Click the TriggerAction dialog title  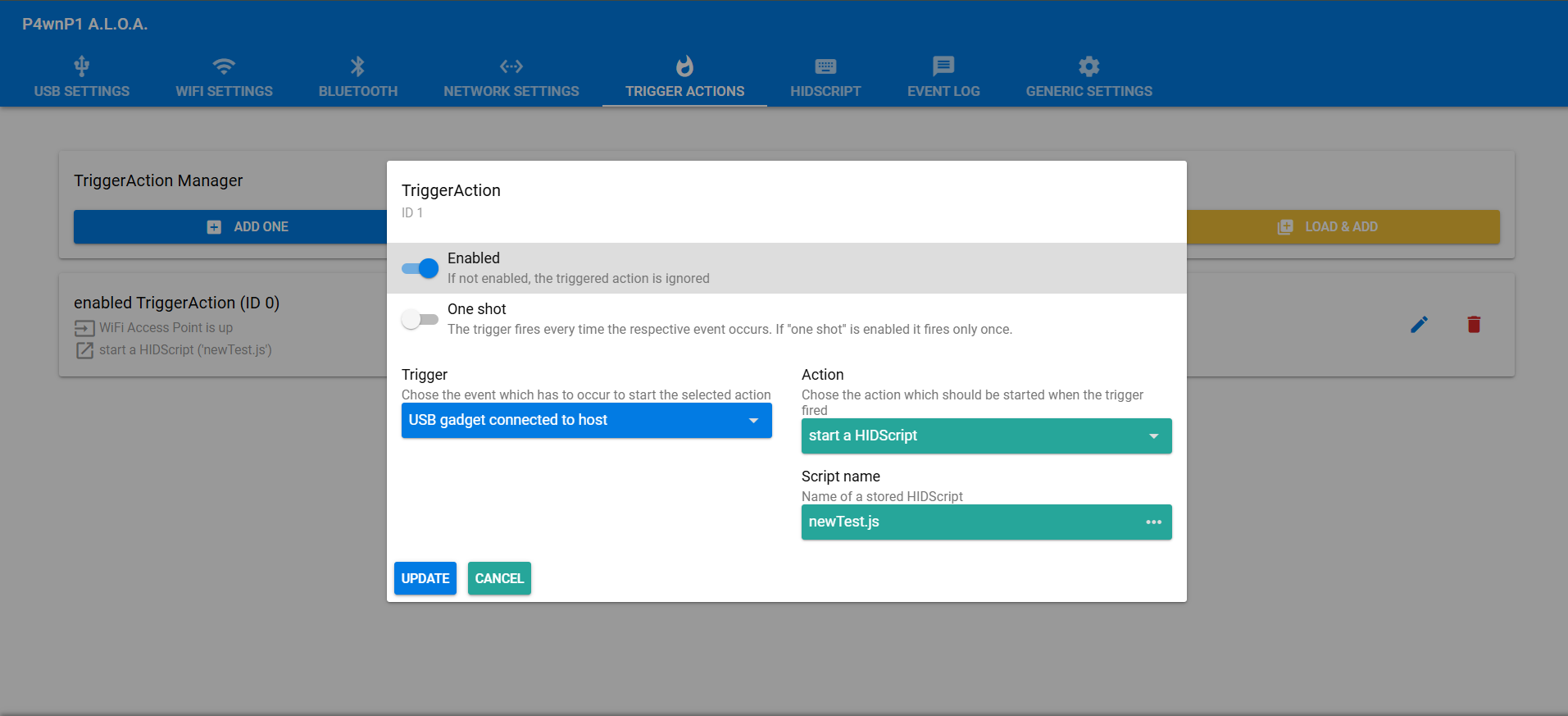click(x=451, y=190)
